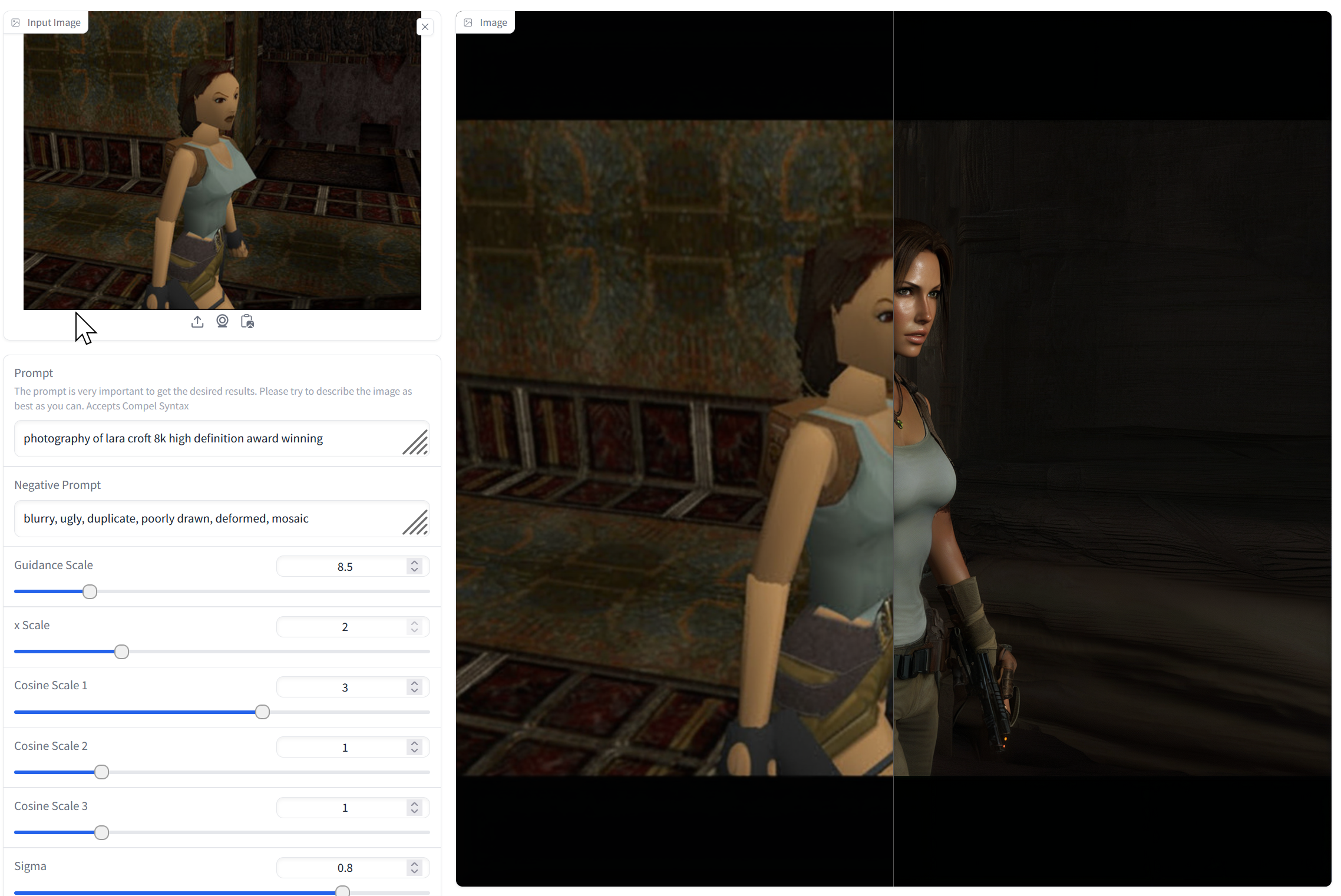This screenshot has height=896, width=1341.
Task: Click the Prompt text field
Action: [x=222, y=438]
